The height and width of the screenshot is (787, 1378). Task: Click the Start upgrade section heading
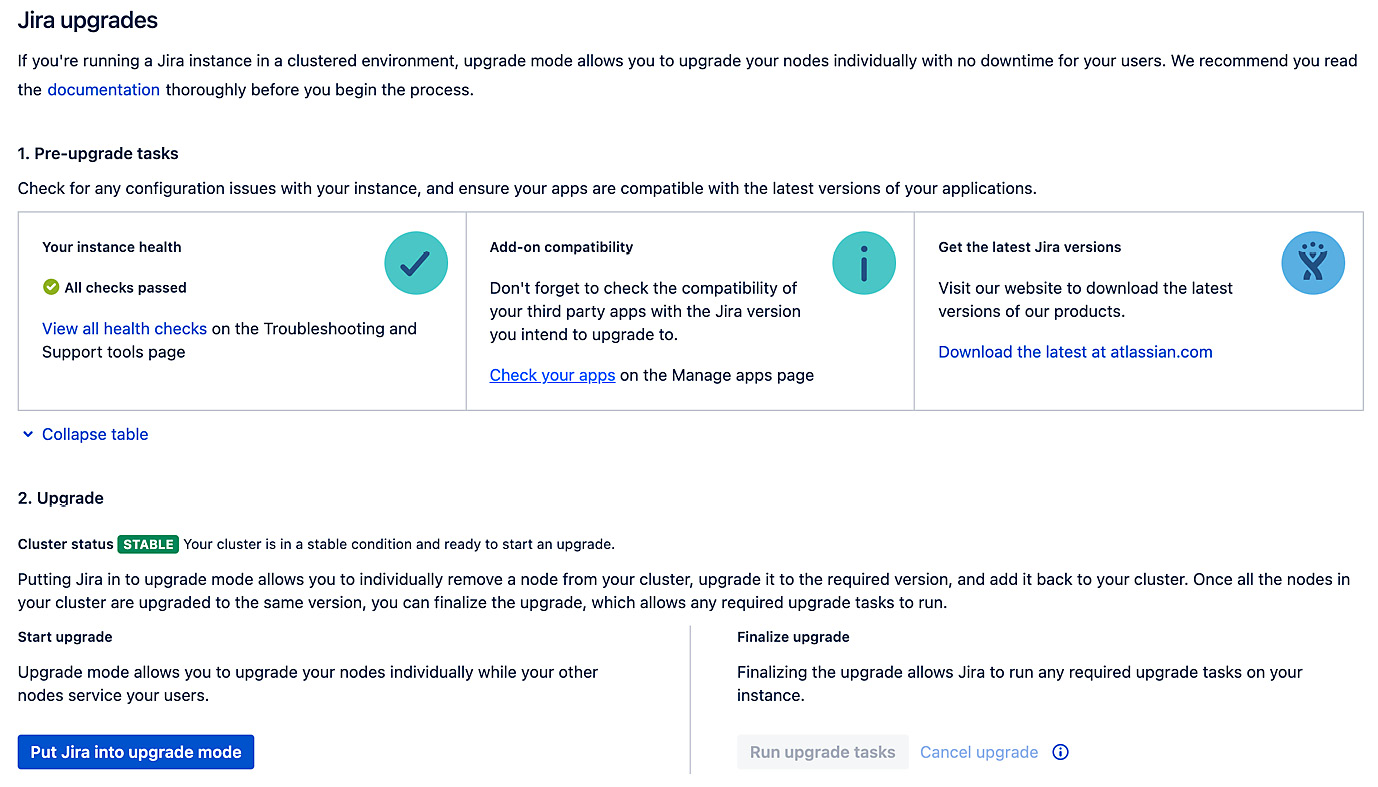coord(64,636)
